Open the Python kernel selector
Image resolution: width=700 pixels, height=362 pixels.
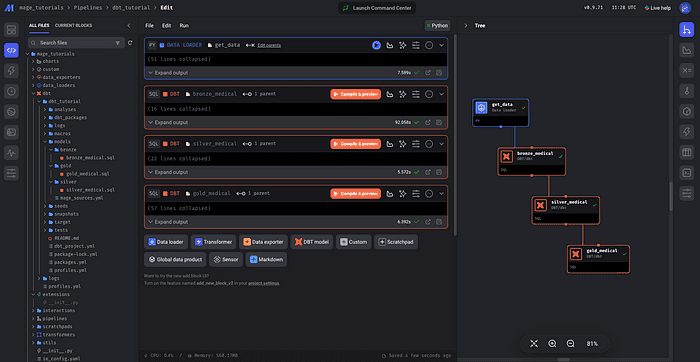[437, 25]
